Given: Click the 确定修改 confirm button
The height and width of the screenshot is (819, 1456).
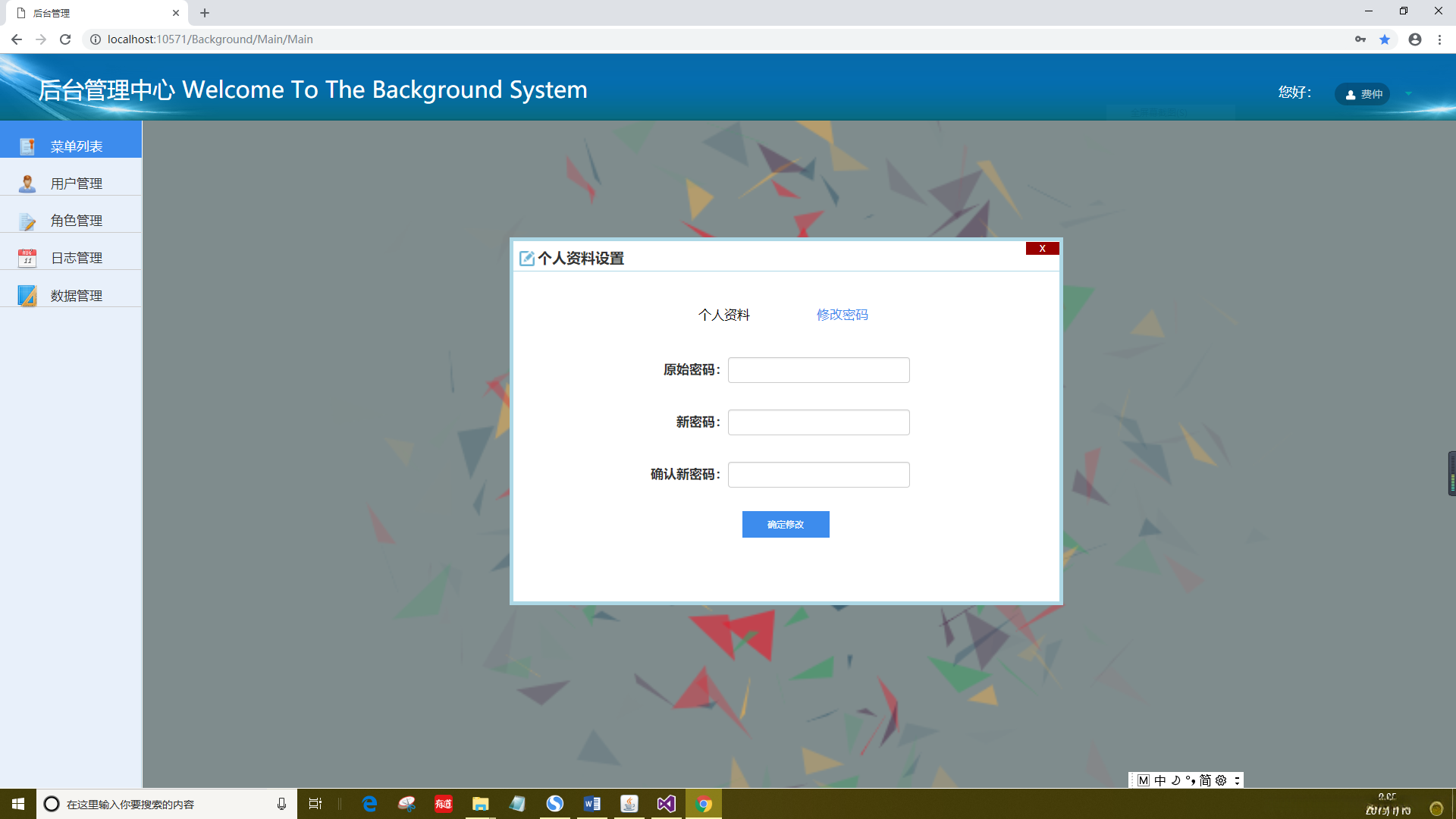Looking at the screenshot, I should pos(786,524).
